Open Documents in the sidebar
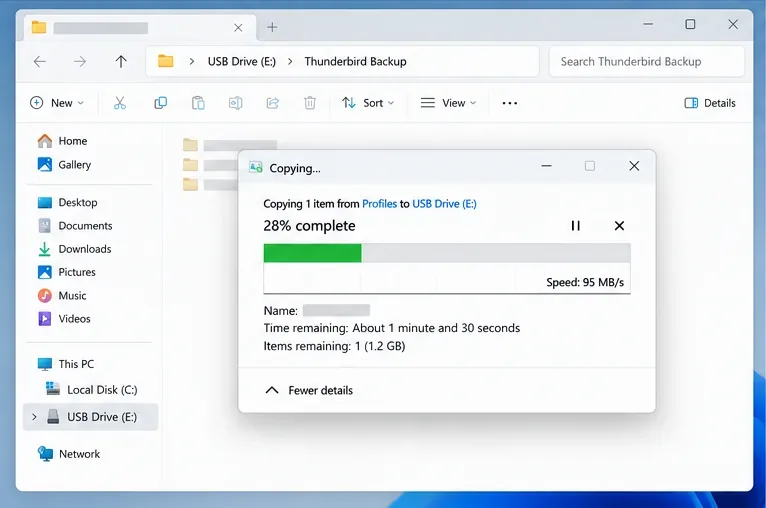Image resolution: width=766 pixels, height=508 pixels. pos(75,226)
